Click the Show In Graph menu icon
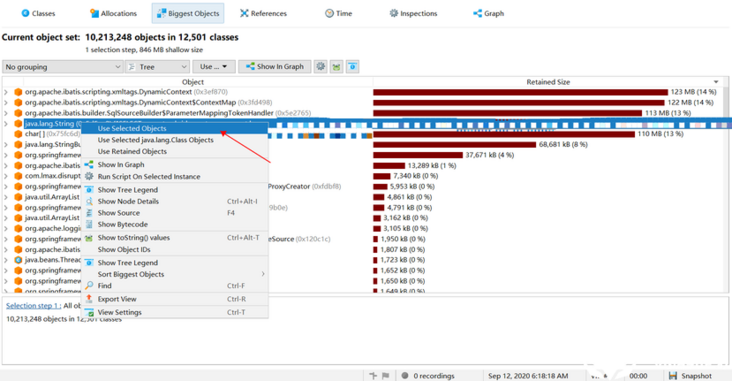This screenshot has height=381, width=732. point(89,165)
